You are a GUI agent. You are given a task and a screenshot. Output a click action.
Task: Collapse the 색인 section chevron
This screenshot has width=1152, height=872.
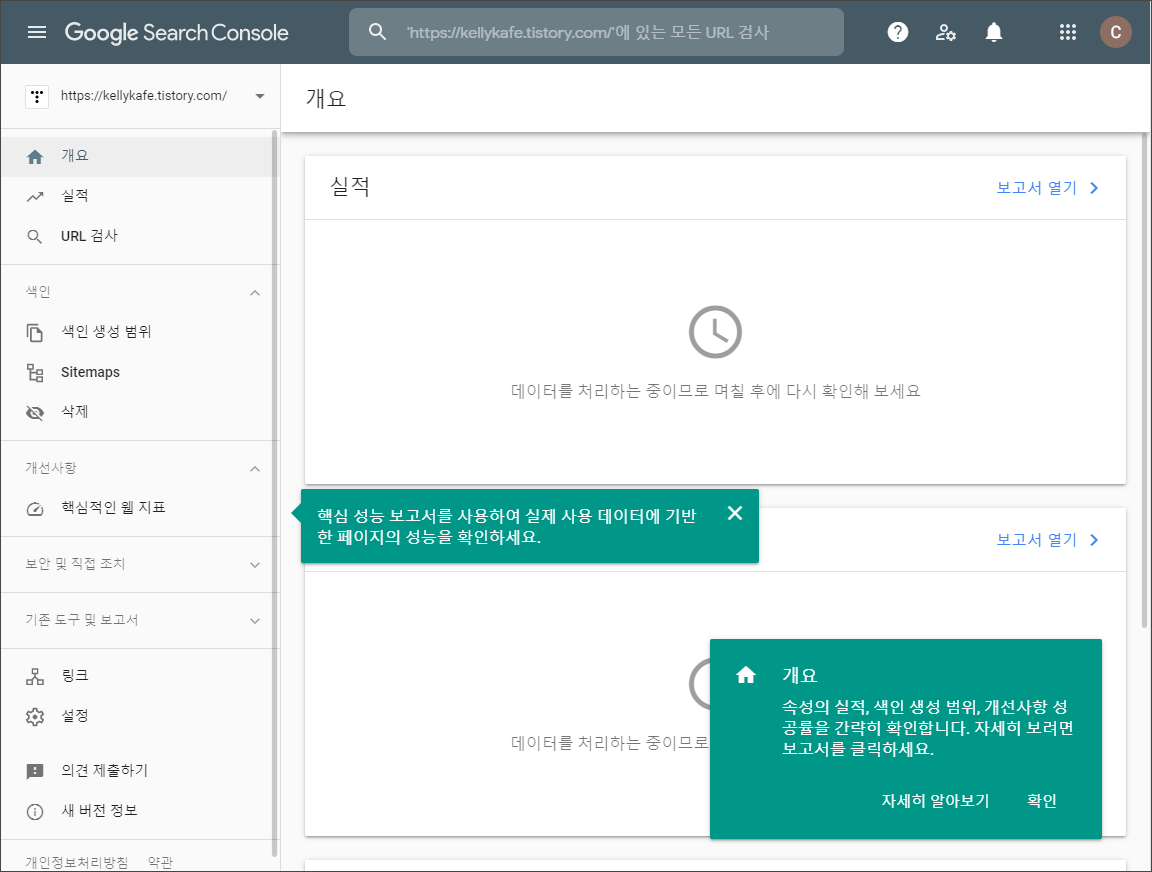point(255,291)
